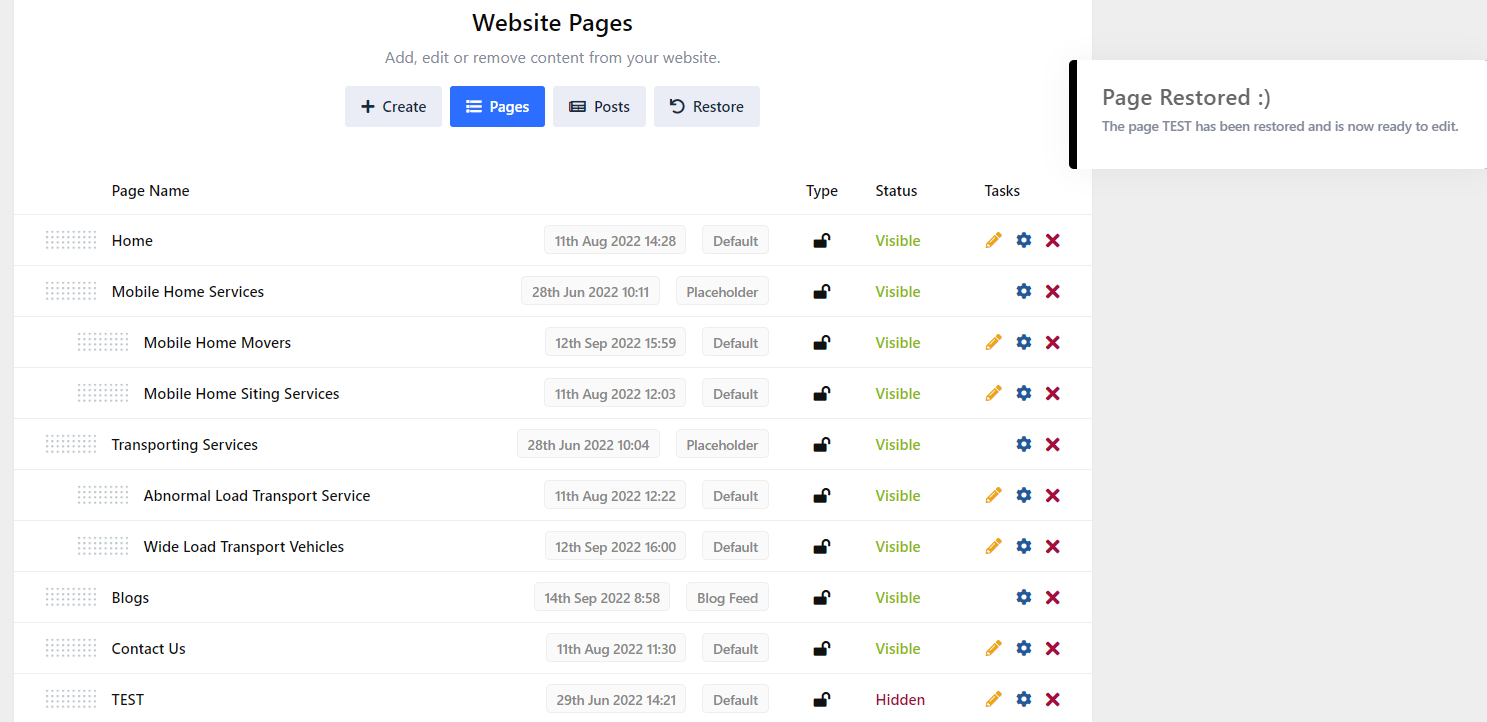Click the date 14th Sep 2022 8:58

[x=602, y=598]
